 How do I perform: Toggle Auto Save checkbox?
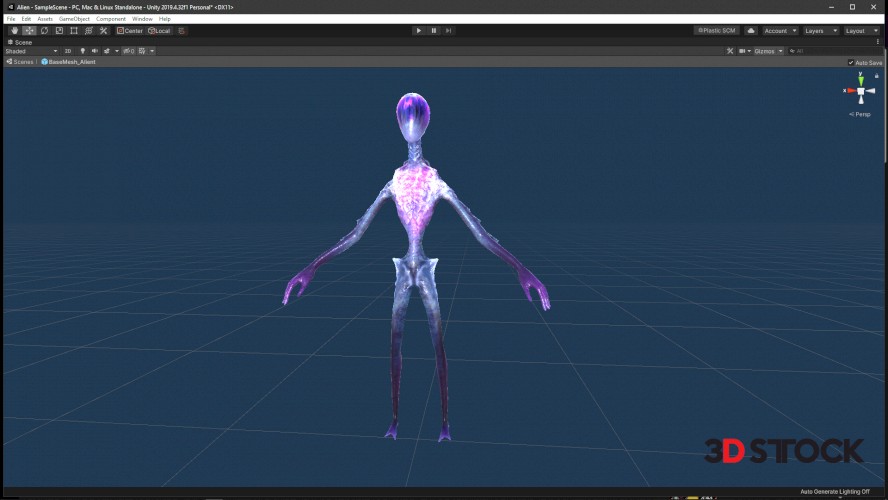(851, 62)
